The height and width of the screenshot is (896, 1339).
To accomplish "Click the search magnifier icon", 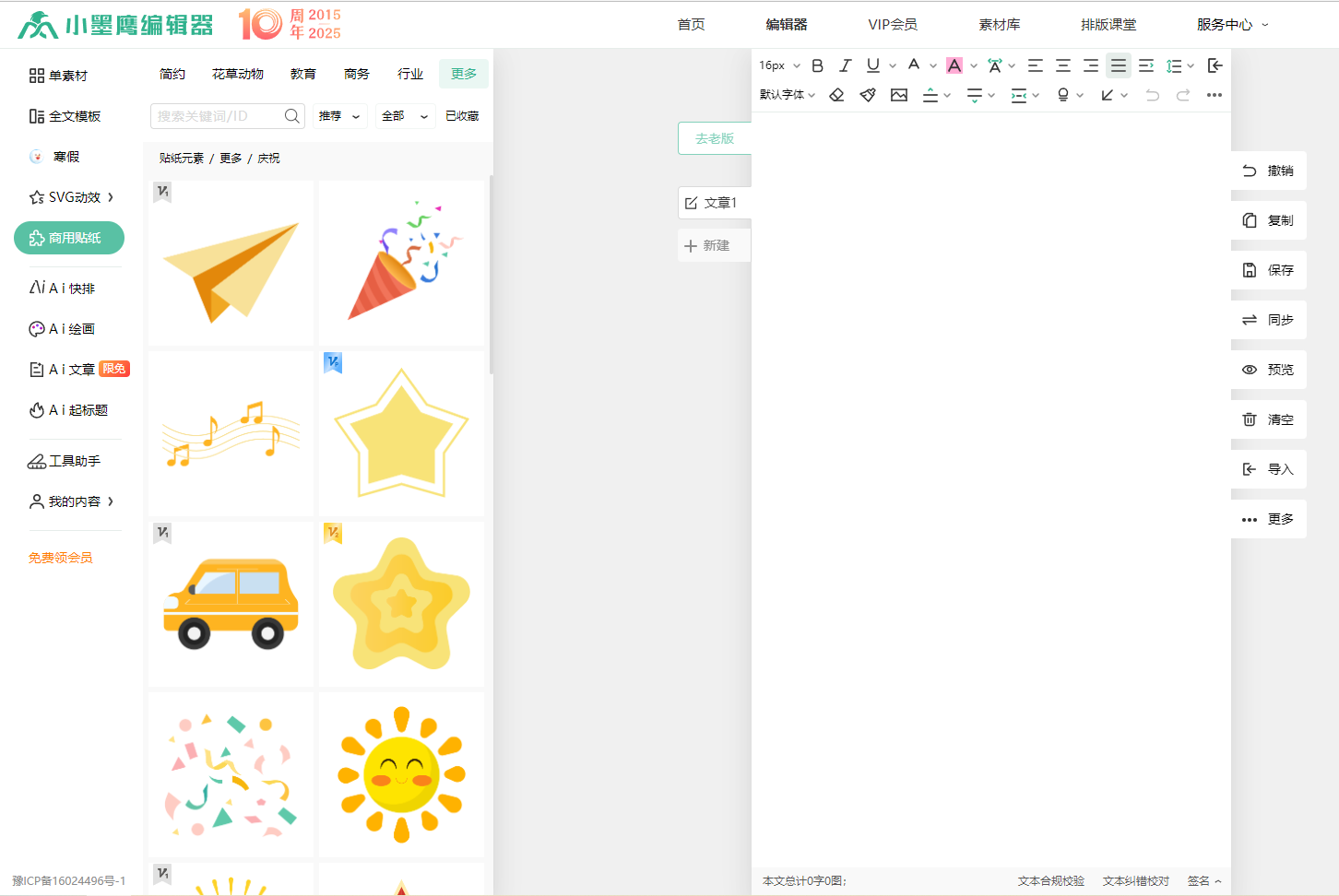I will tap(291, 116).
